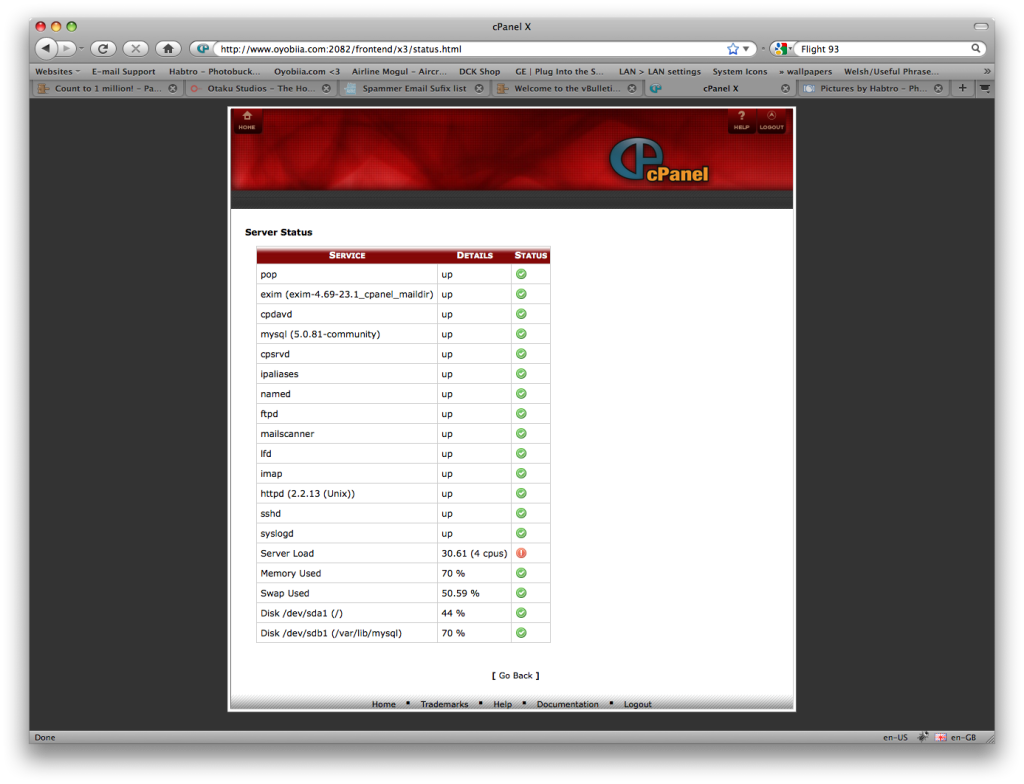Open the URL bar dropdown arrow
The image size is (1024, 784).
point(746,49)
